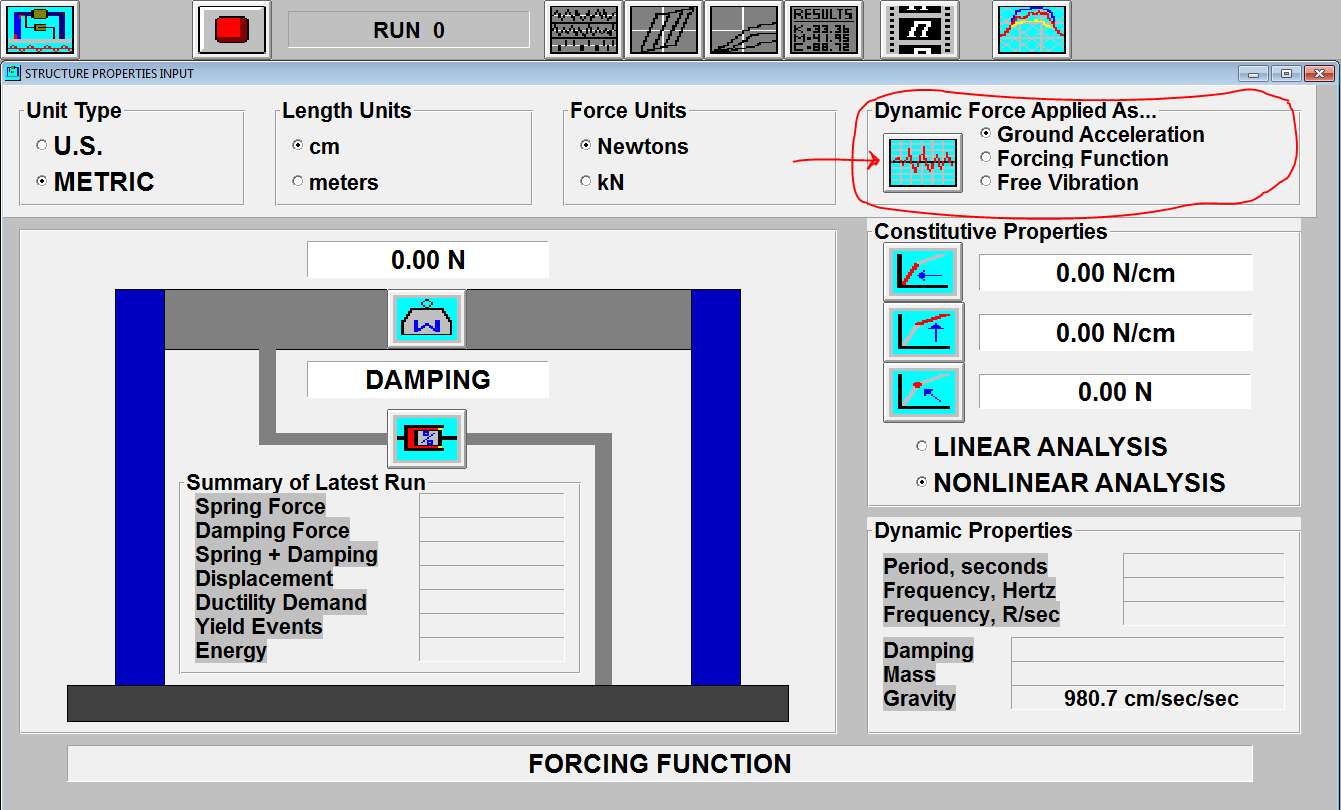Click the post-yield stiffness property icon

(x=923, y=332)
